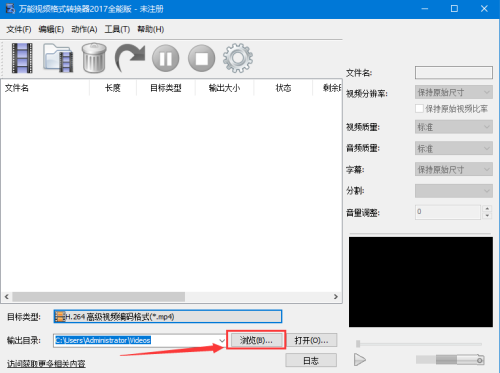Click the 文件名 input field
This screenshot has height=373, width=500.
tap(454, 72)
